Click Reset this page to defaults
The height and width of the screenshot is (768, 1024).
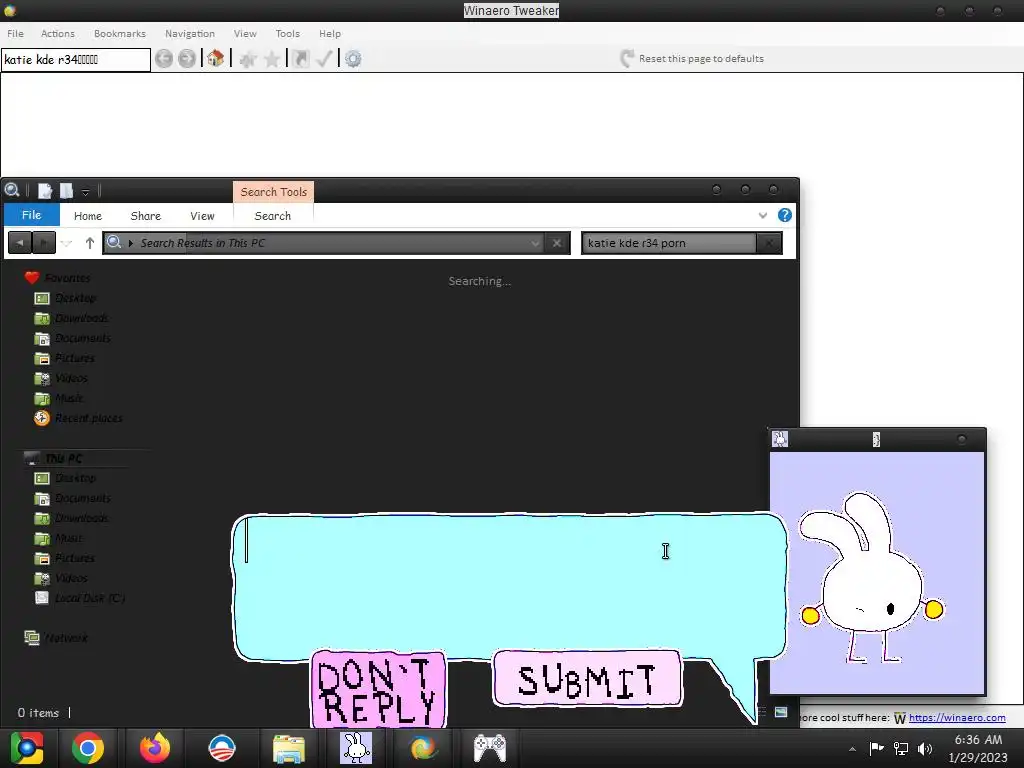click(692, 59)
